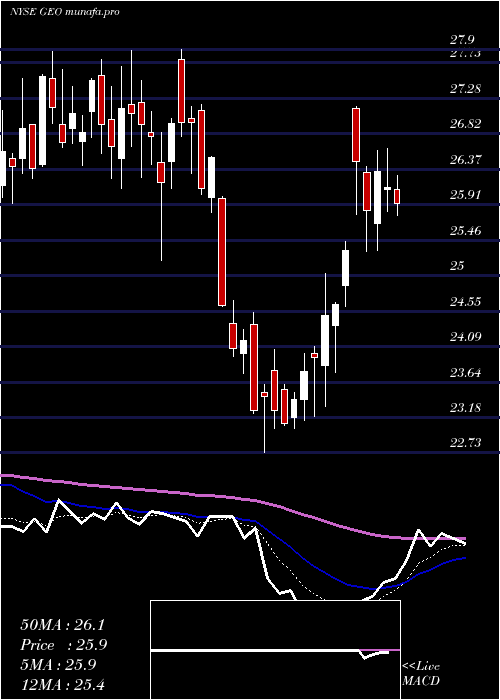Screen dimensions: 500x700
Task: Select the 27.28 price axis label
Action: pyautogui.click(x=465, y=88)
